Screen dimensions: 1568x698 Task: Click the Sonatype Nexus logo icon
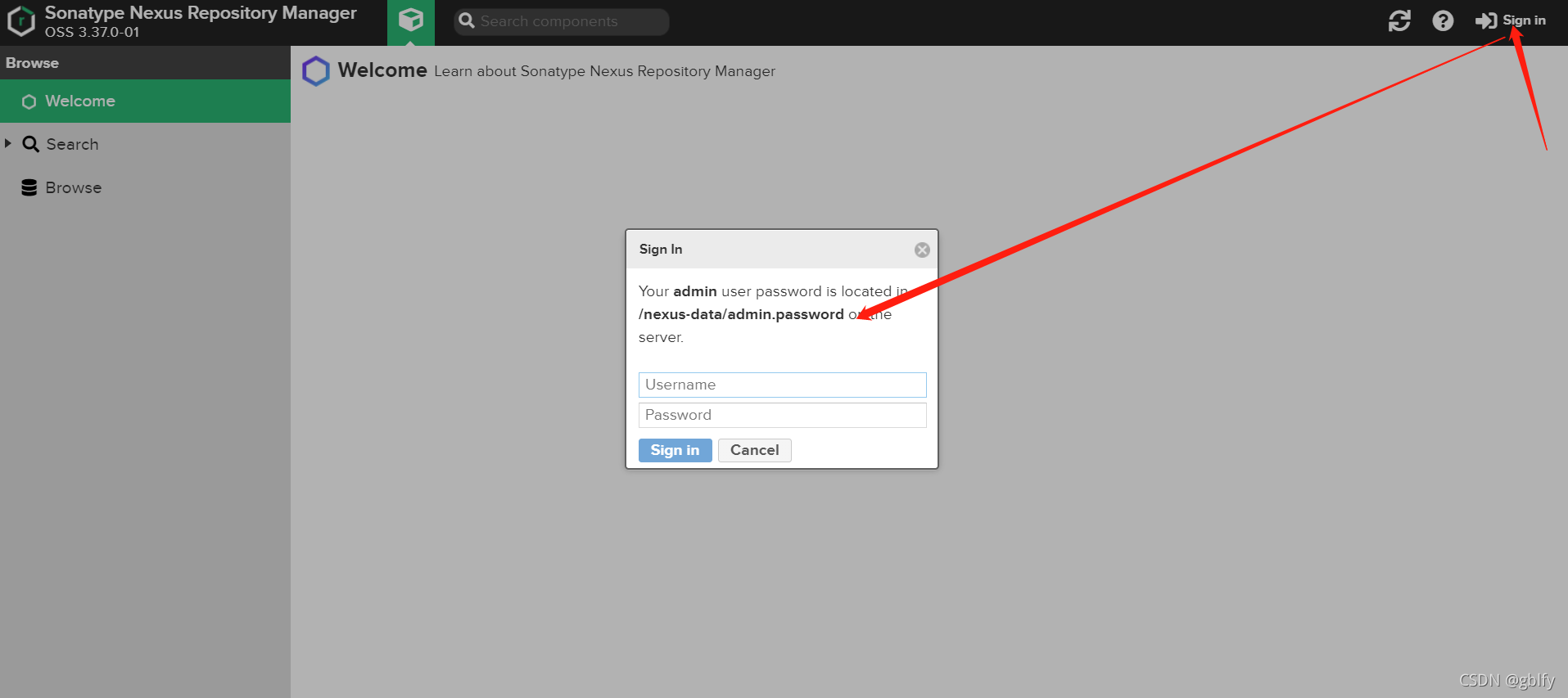point(21,21)
